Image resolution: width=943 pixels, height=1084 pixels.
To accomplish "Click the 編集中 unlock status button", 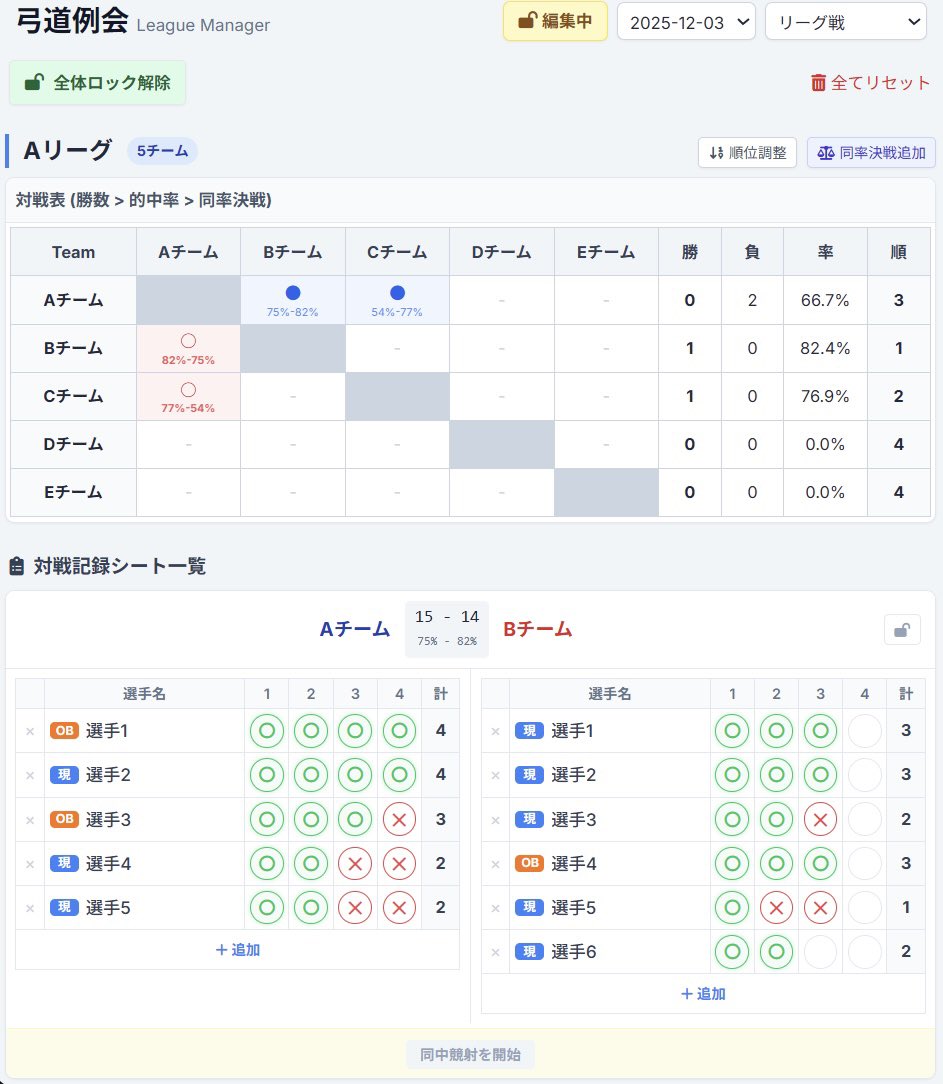I will (x=555, y=21).
